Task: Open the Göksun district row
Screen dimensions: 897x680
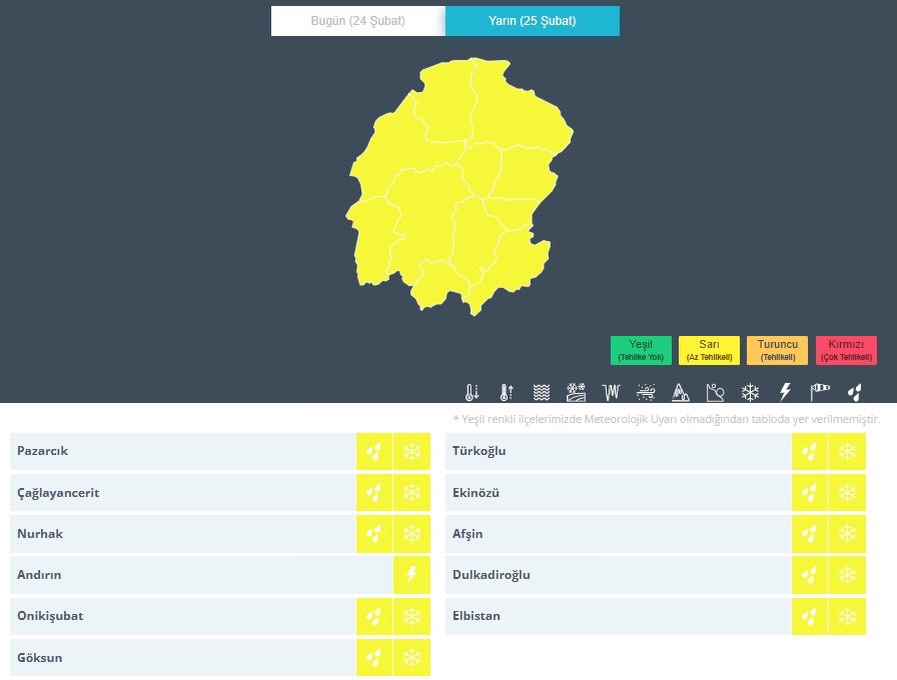Action: click(x=180, y=658)
